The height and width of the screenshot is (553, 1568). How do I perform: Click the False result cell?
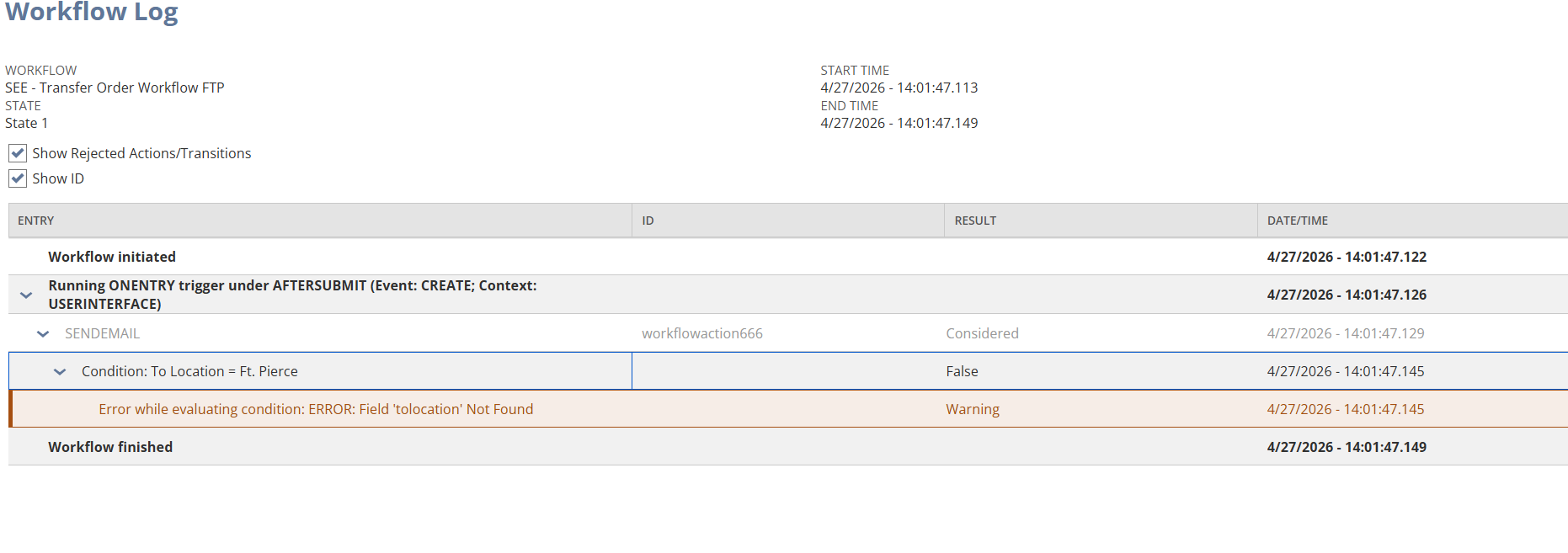[x=962, y=371]
